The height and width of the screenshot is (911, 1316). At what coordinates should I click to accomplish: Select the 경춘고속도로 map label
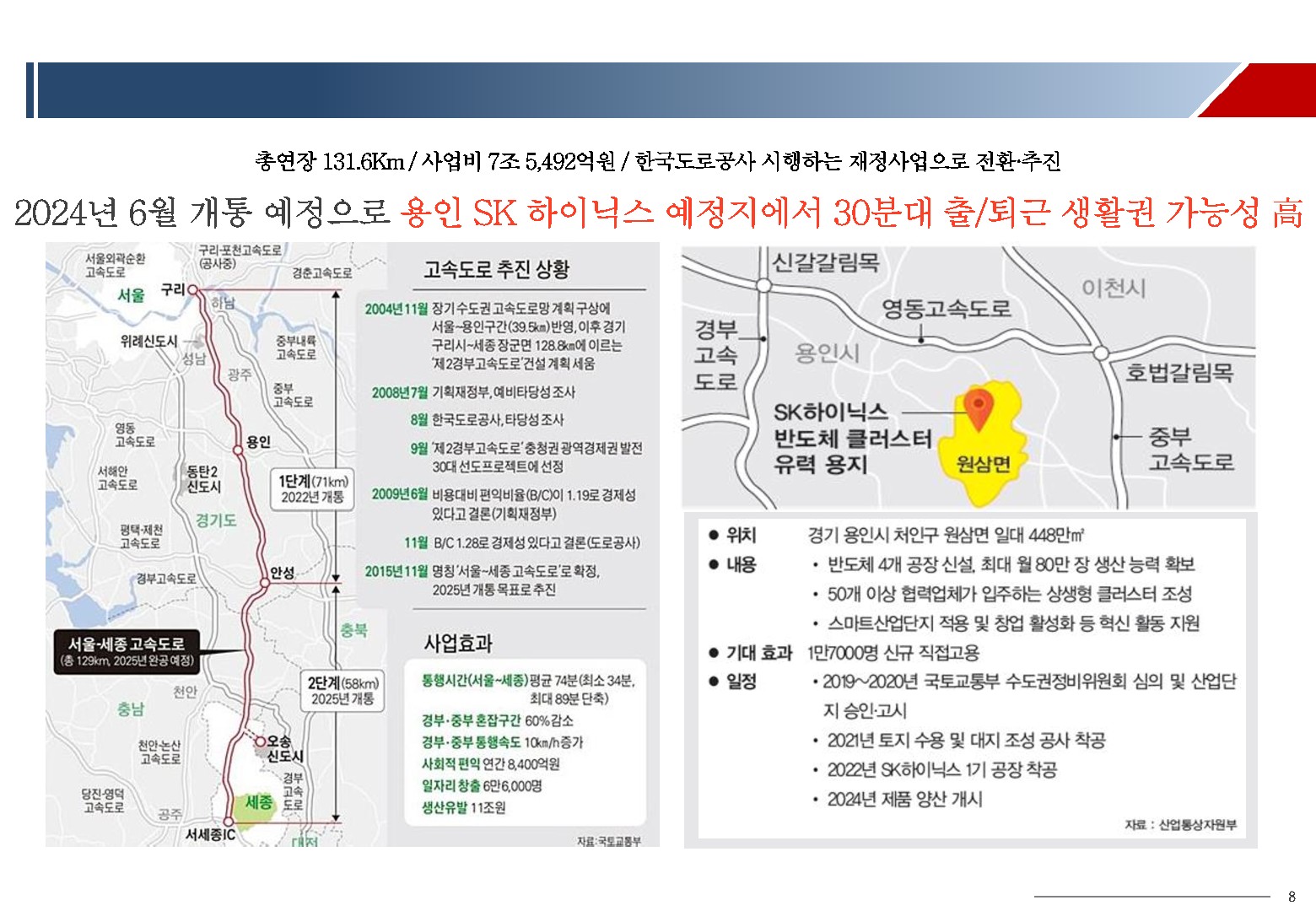[x=322, y=273]
